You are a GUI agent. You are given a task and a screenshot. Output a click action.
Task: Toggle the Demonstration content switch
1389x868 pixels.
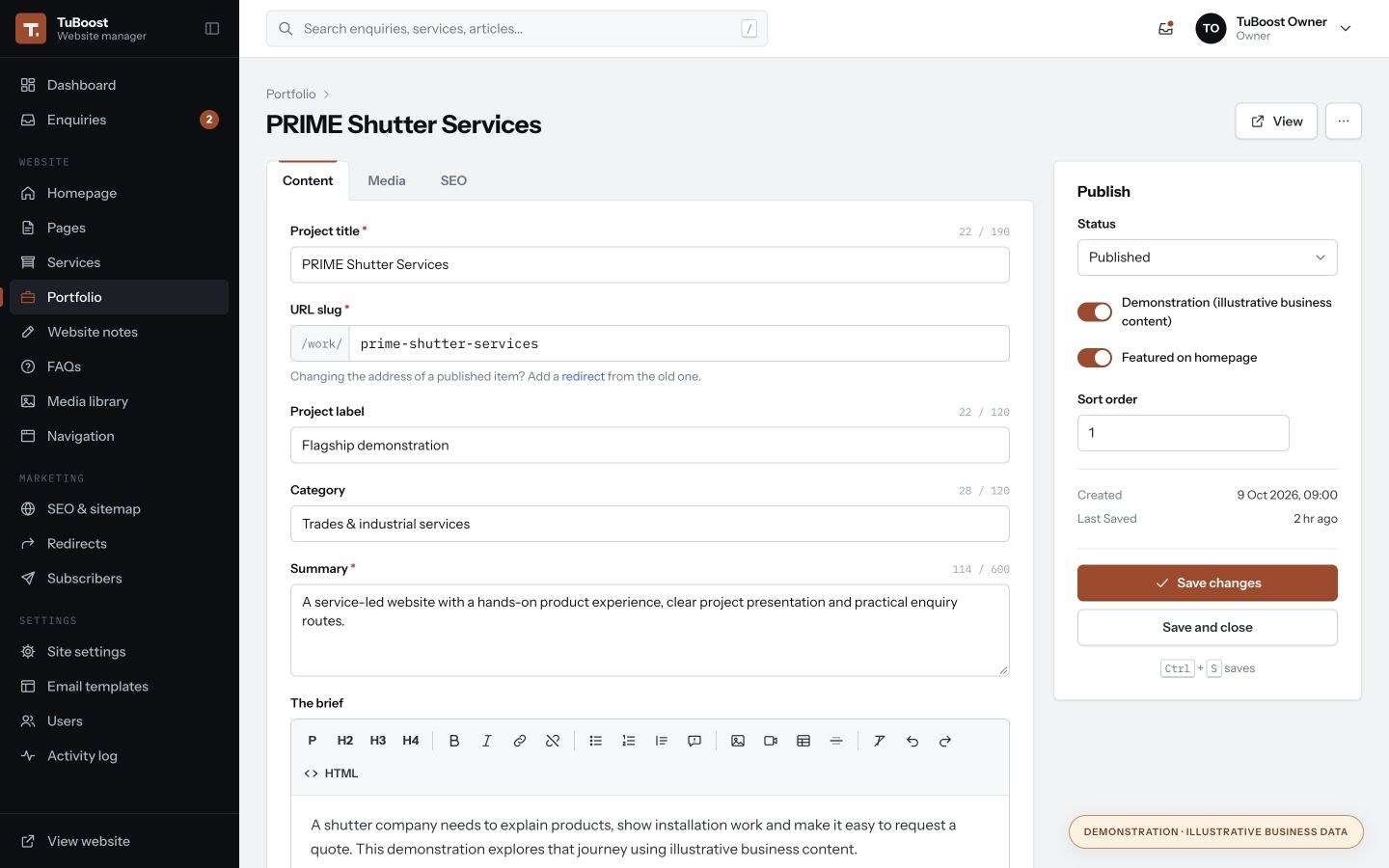pyautogui.click(x=1095, y=312)
